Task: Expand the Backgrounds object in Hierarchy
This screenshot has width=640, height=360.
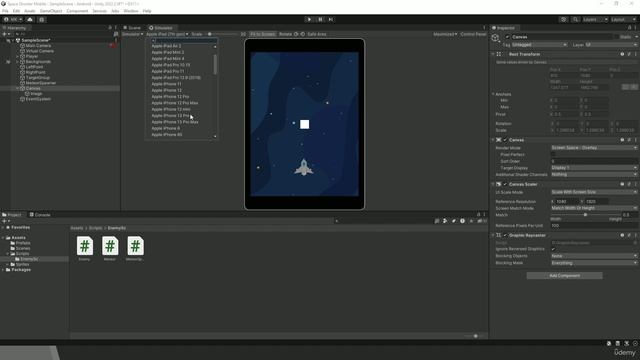Action: 18,62
